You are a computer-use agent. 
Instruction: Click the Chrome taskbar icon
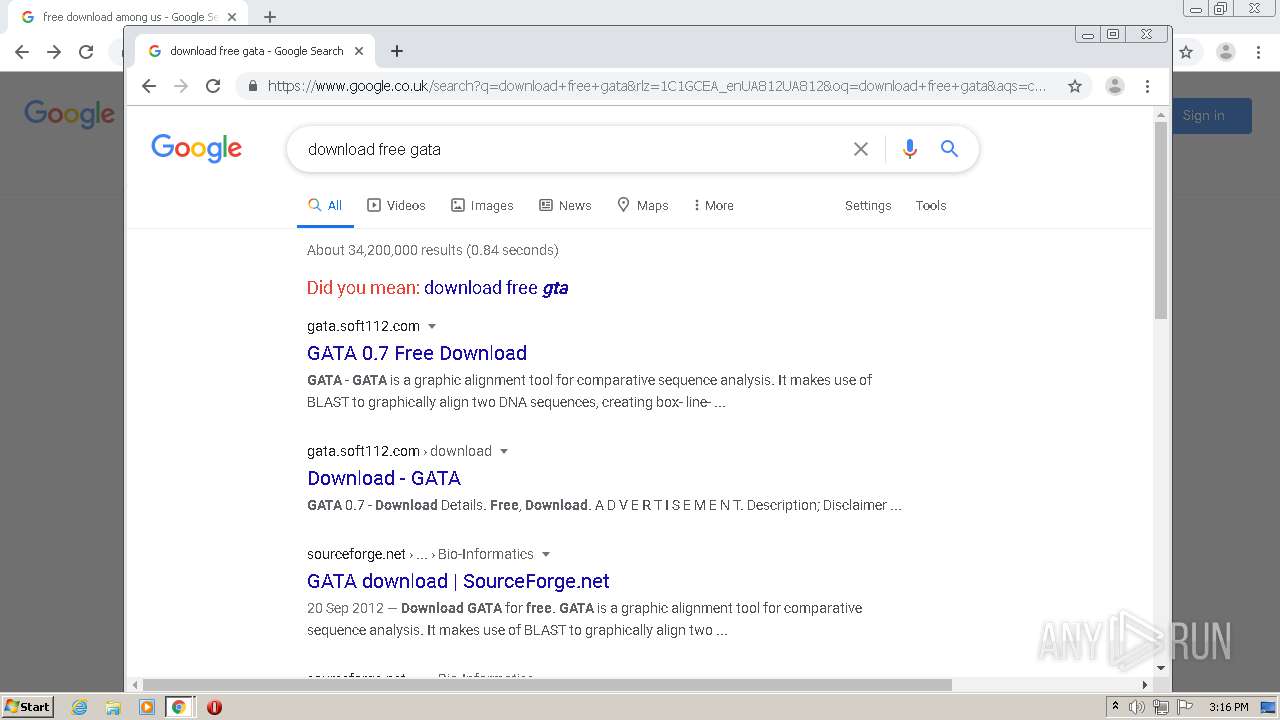(x=179, y=707)
